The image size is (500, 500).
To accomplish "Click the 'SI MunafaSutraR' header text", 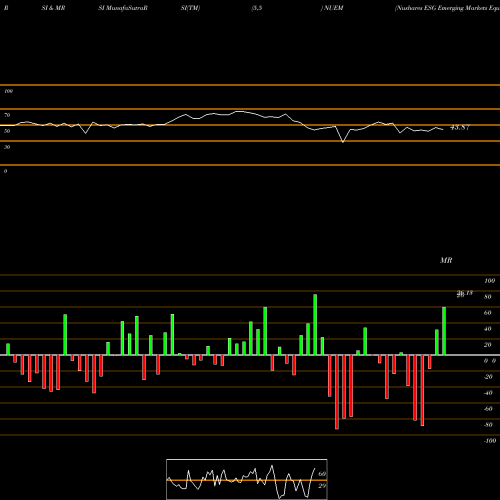I will tap(123, 8).
